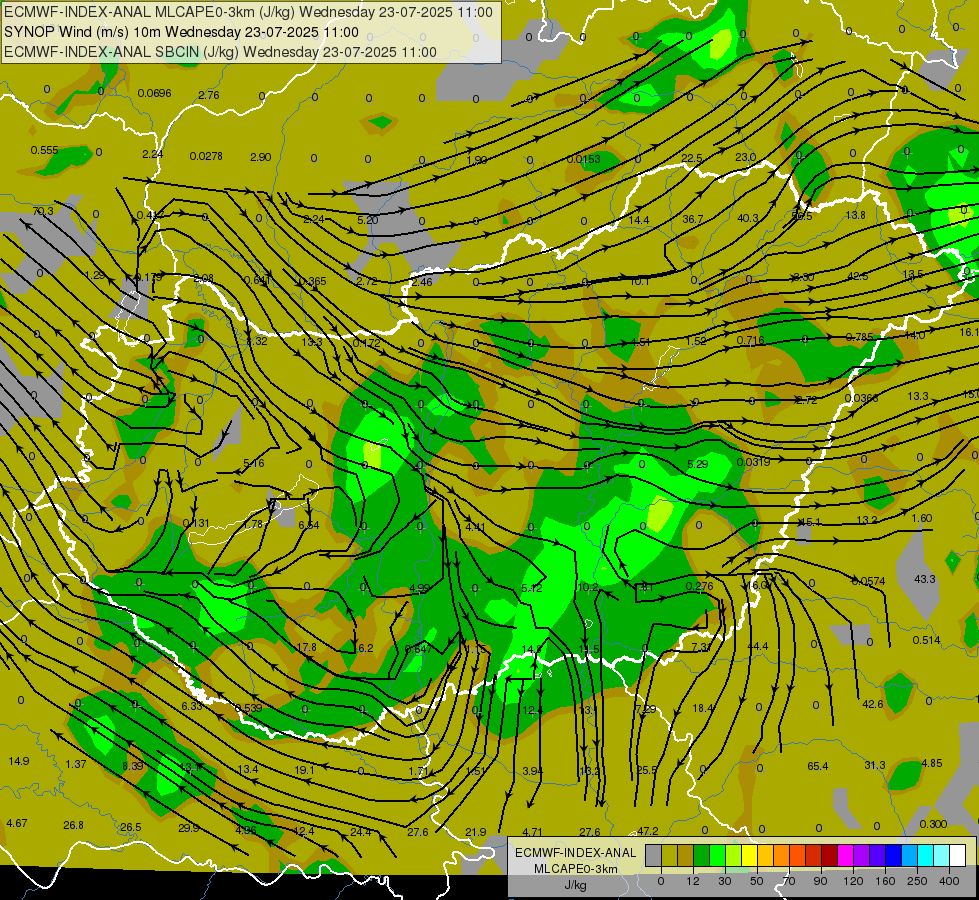The width and height of the screenshot is (979, 900).
Task: Select the dark red legend swatch
Action: tap(830, 855)
